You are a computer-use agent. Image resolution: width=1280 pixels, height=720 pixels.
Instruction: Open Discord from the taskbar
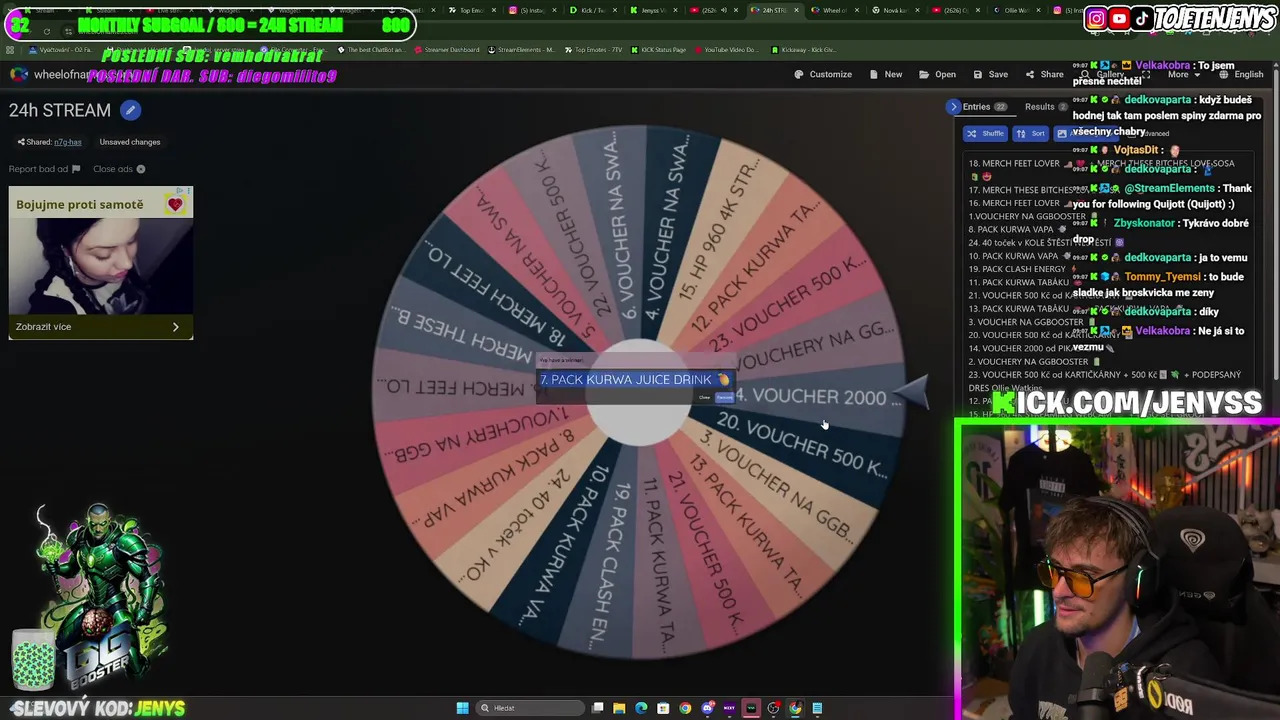(x=707, y=708)
